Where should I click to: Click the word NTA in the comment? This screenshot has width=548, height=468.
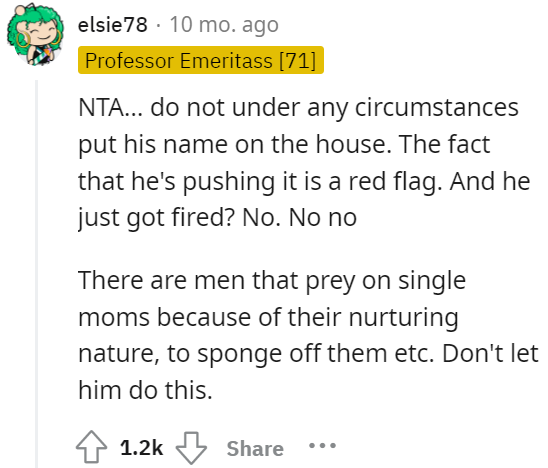pyautogui.click(x=101, y=107)
